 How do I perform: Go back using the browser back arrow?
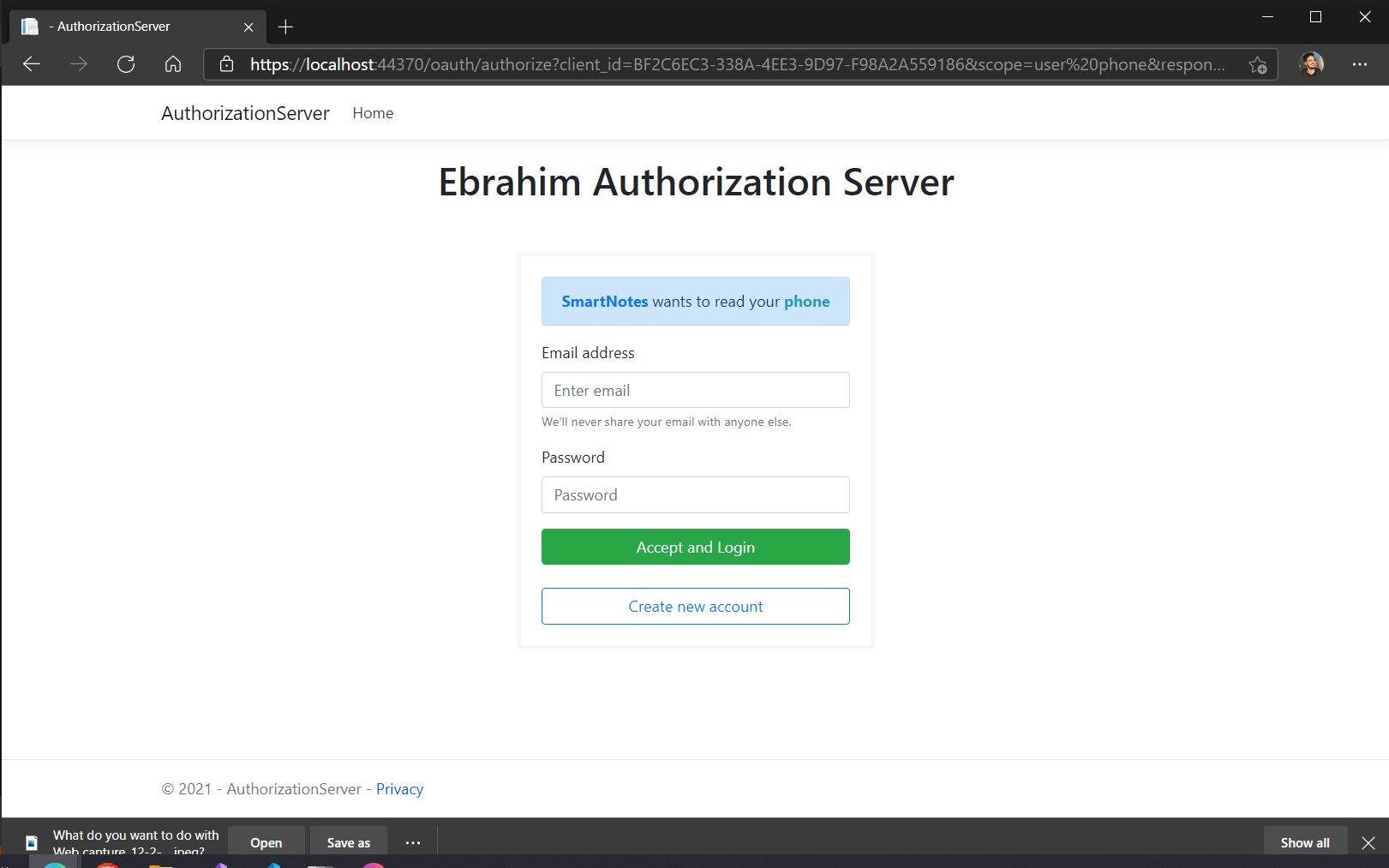tap(32, 64)
